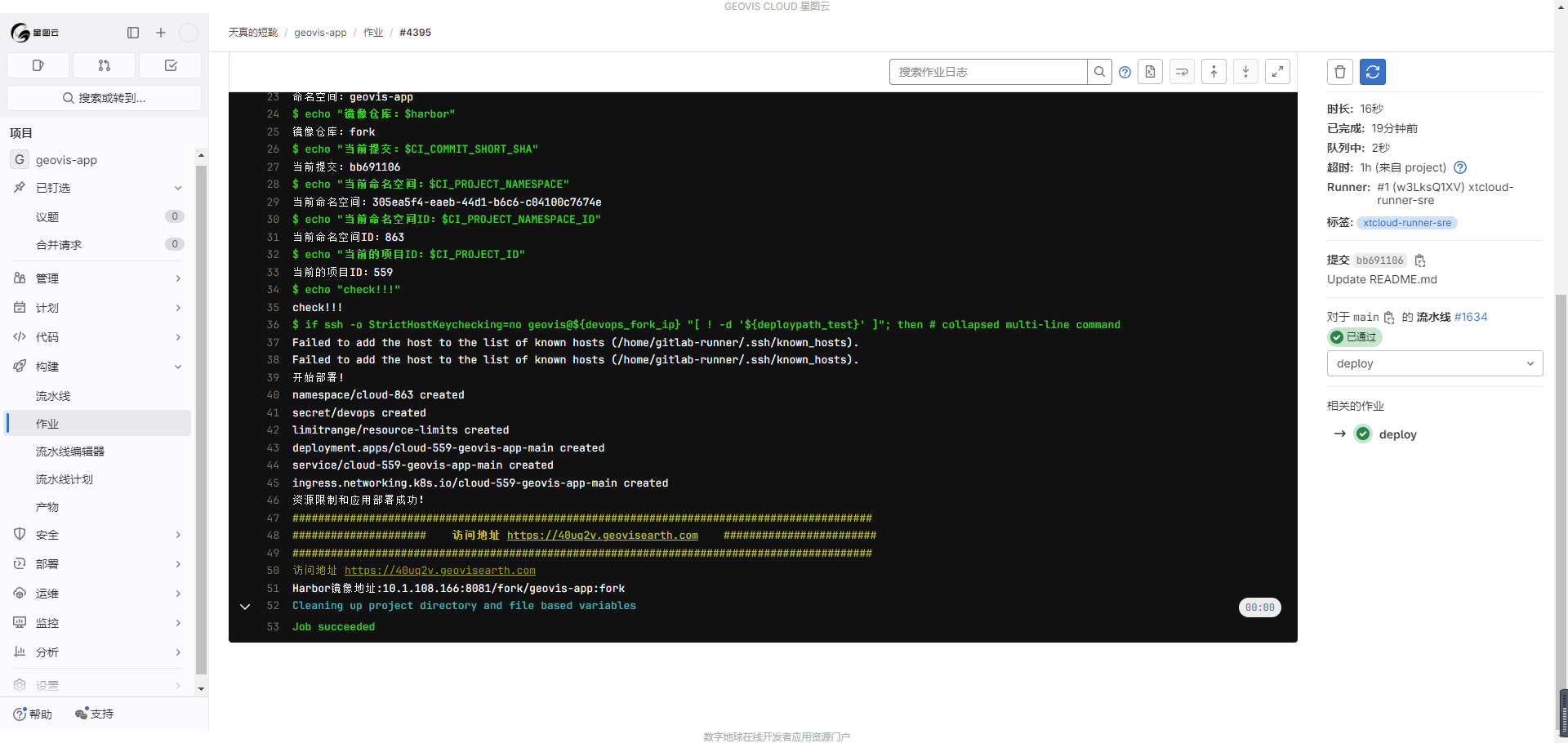
Task: Open the user avatar menu
Action: click(x=189, y=33)
